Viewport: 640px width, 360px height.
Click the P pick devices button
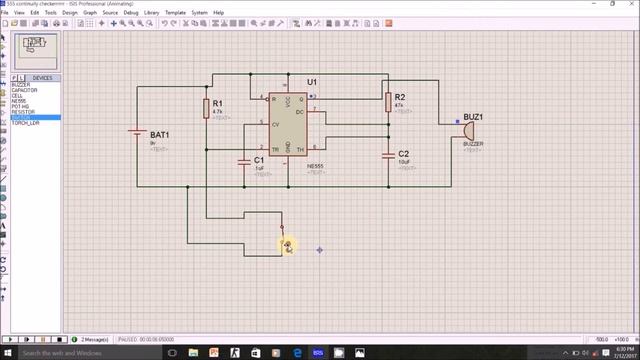click(14, 78)
